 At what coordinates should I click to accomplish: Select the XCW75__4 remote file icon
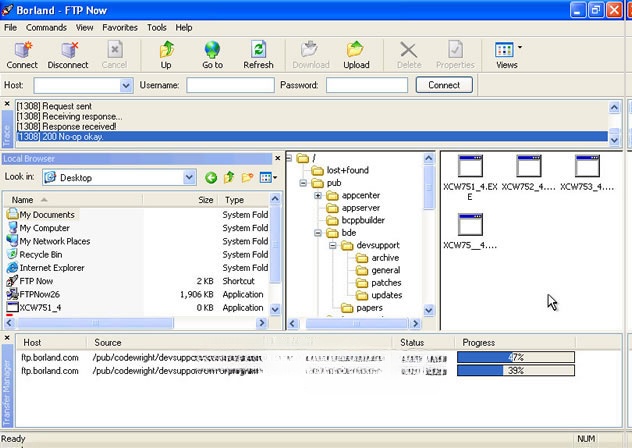tap(470, 231)
